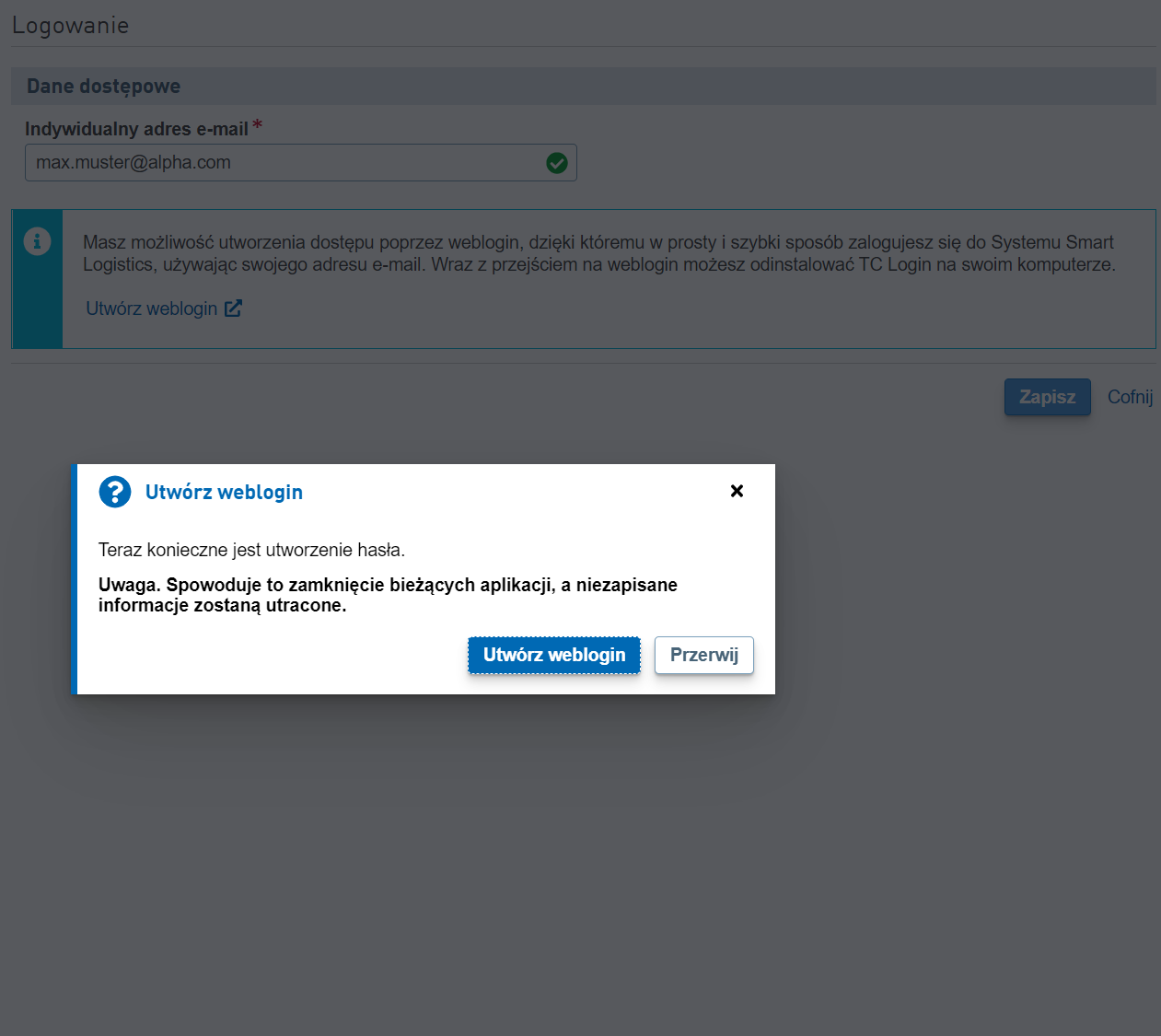
Task: Click the Indywidualny adres e-mail label
Action: 136,129
